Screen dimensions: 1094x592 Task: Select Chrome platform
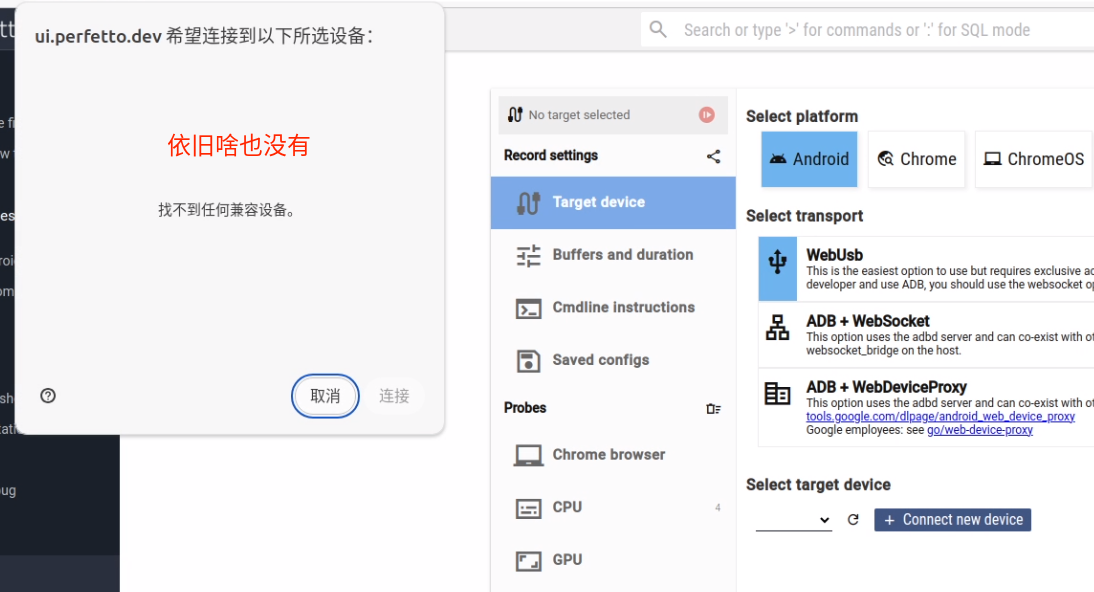[x=917, y=159]
